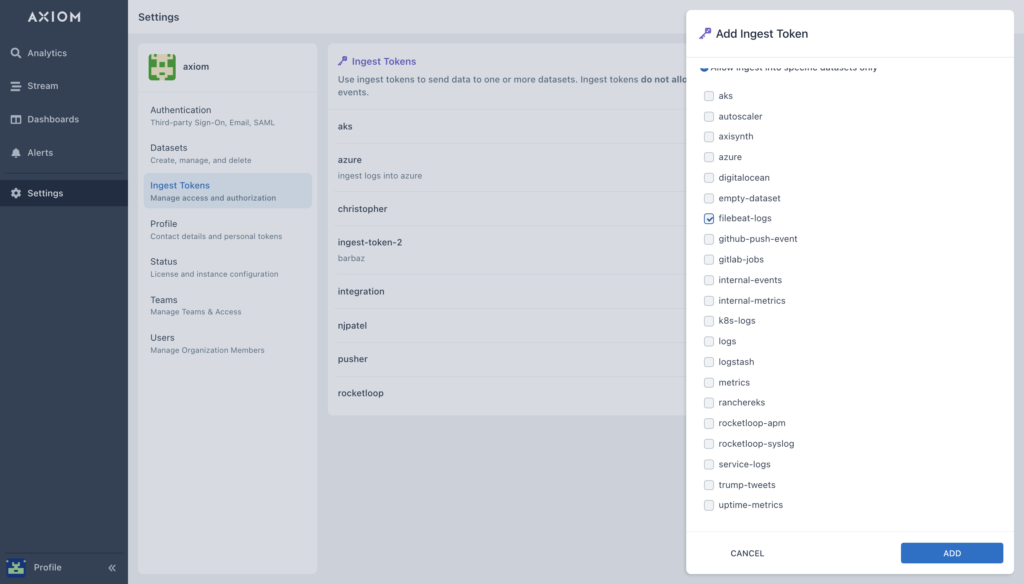Screen dimensions: 1024x584
Task: Check the trump-tweets checkbox
Action: pyautogui.click(x=709, y=485)
